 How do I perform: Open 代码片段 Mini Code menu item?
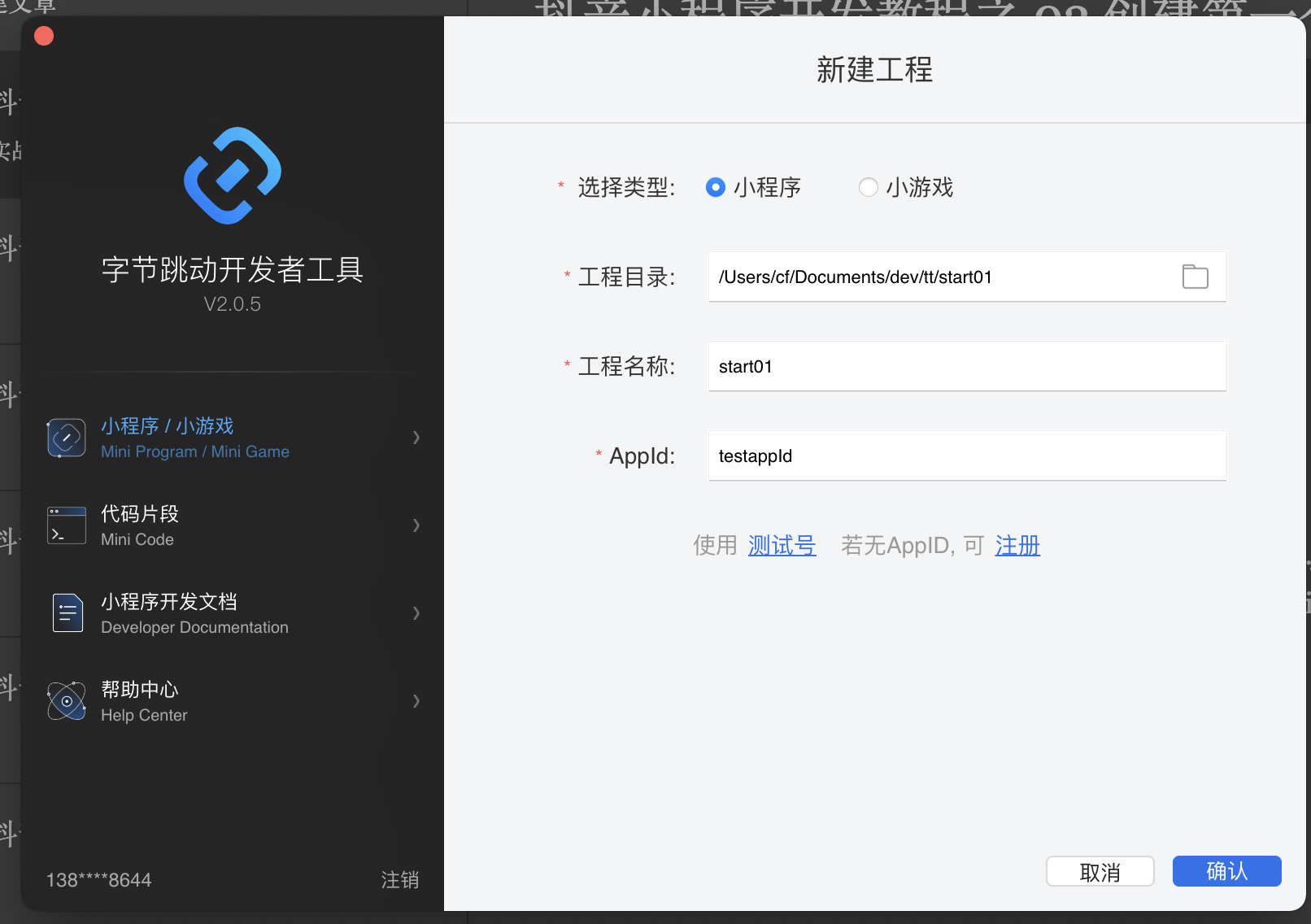233,525
